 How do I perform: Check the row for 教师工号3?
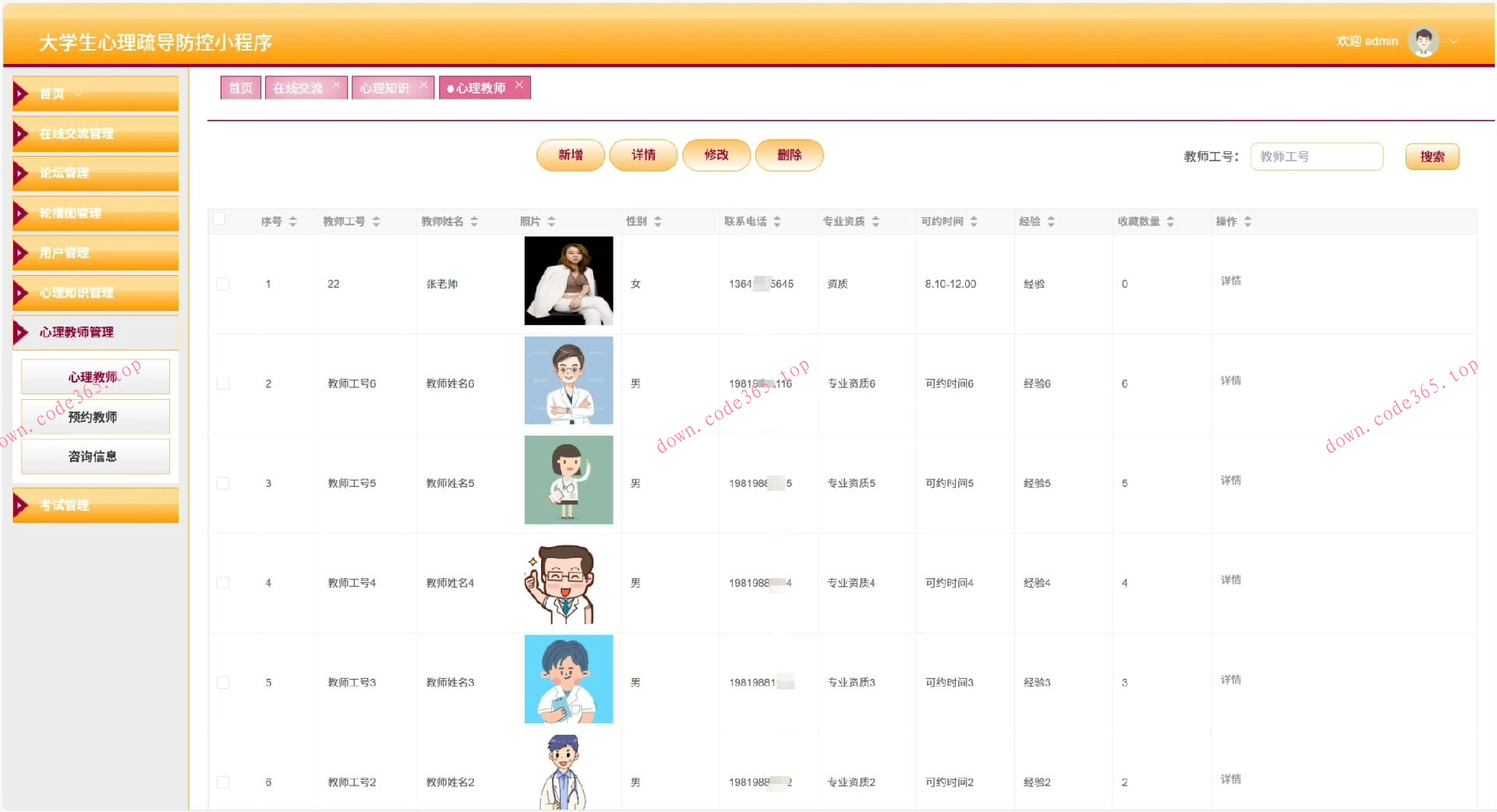click(x=223, y=683)
